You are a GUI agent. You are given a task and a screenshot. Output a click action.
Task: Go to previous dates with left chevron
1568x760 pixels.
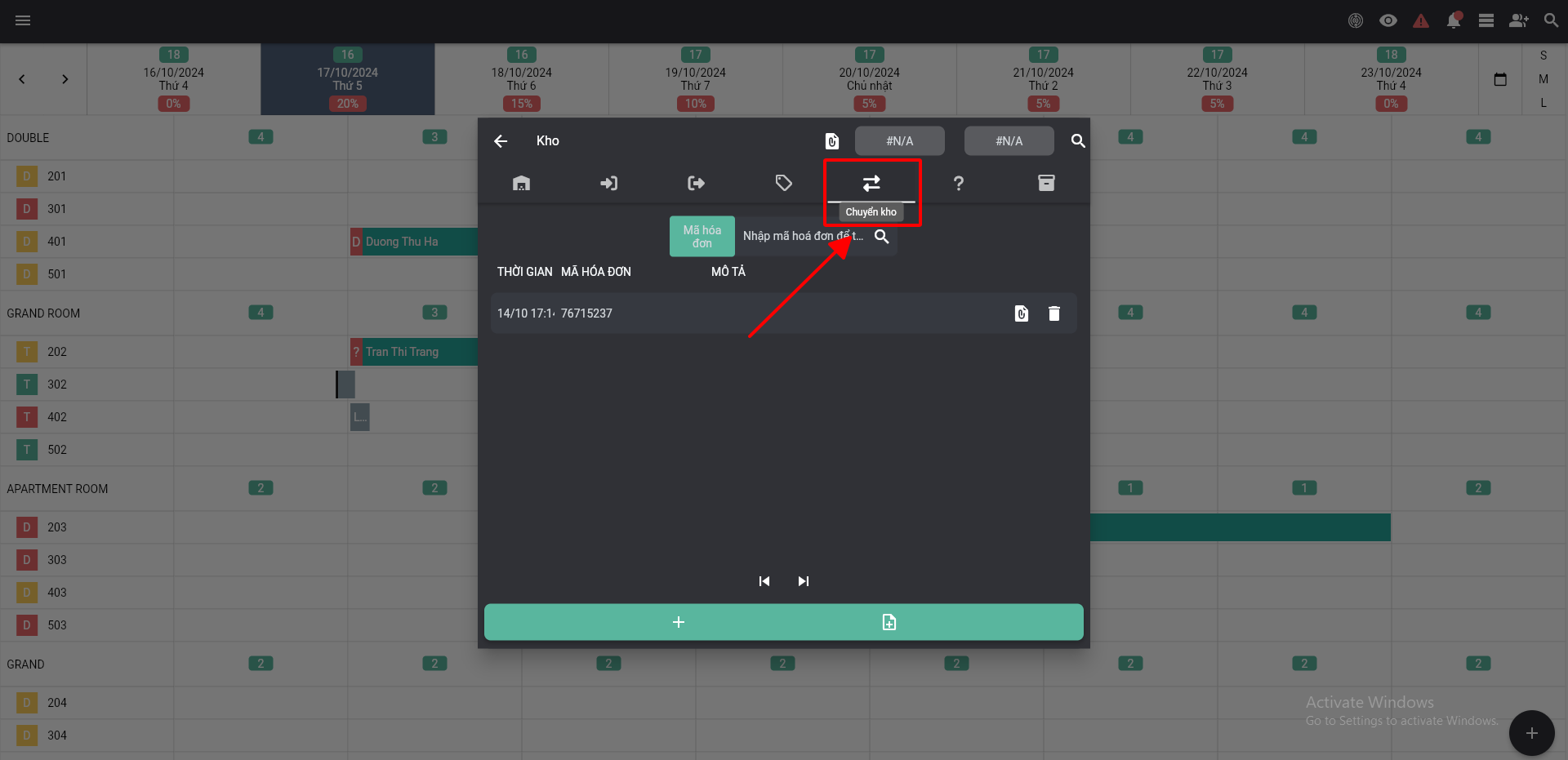(22, 79)
